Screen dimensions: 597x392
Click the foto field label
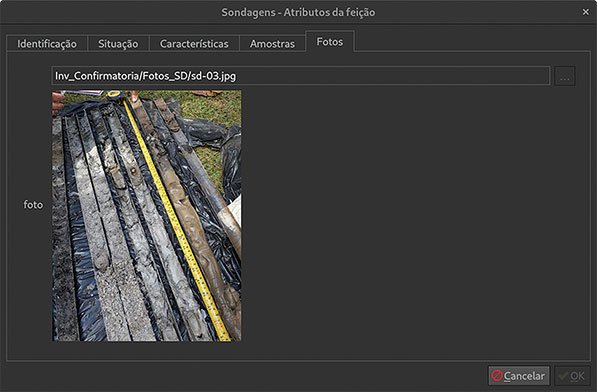coord(33,205)
